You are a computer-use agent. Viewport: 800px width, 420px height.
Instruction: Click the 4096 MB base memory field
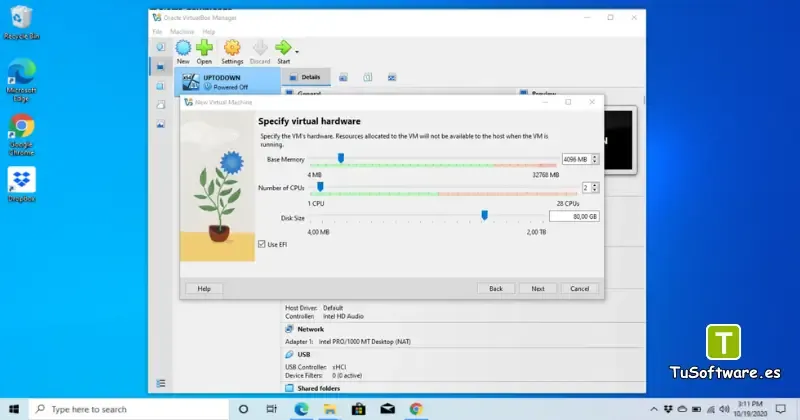(x=576, y=159)
